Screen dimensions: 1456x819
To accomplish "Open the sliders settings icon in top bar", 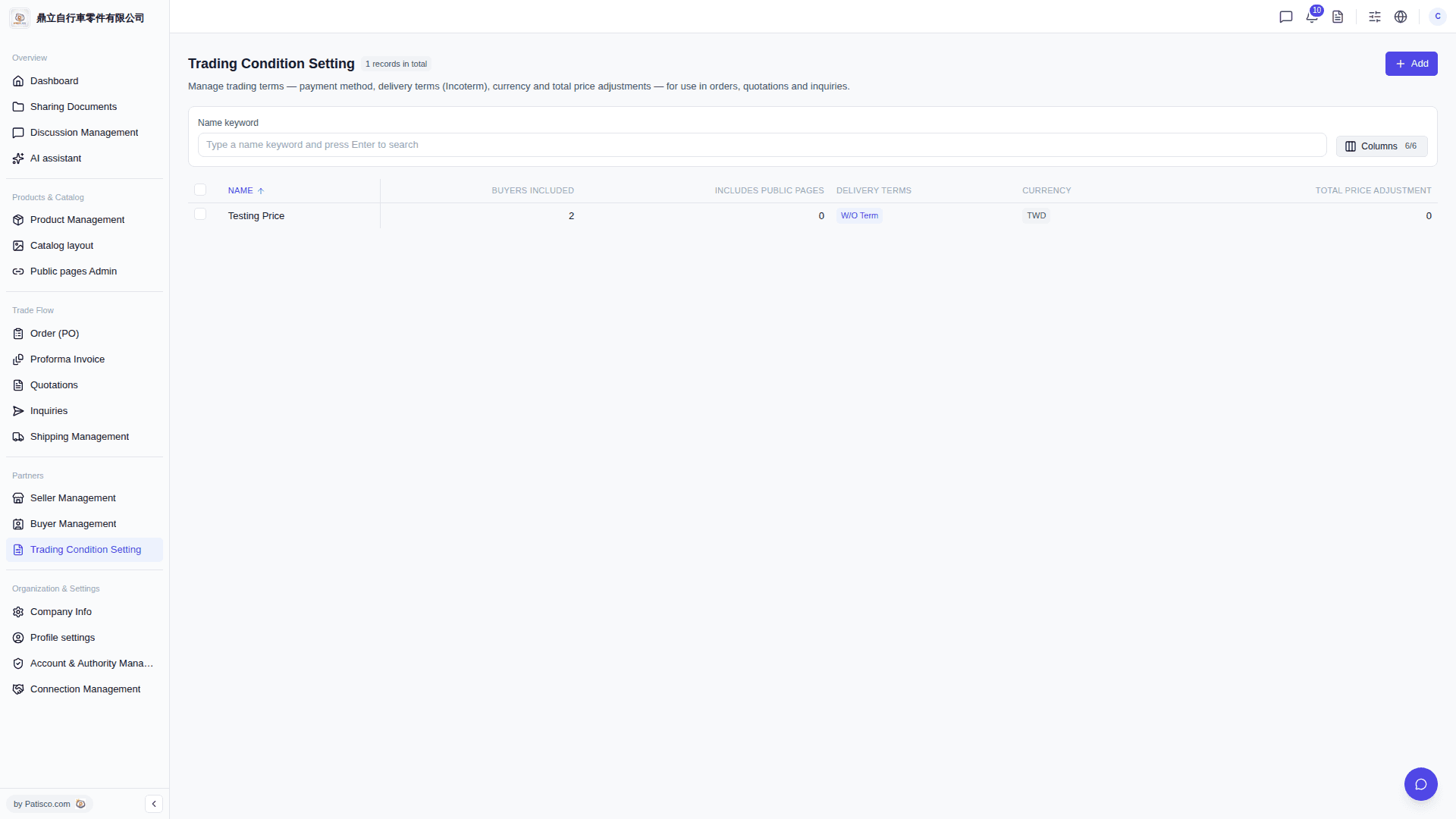I will pyautogui.click(x=1375, y=17).
